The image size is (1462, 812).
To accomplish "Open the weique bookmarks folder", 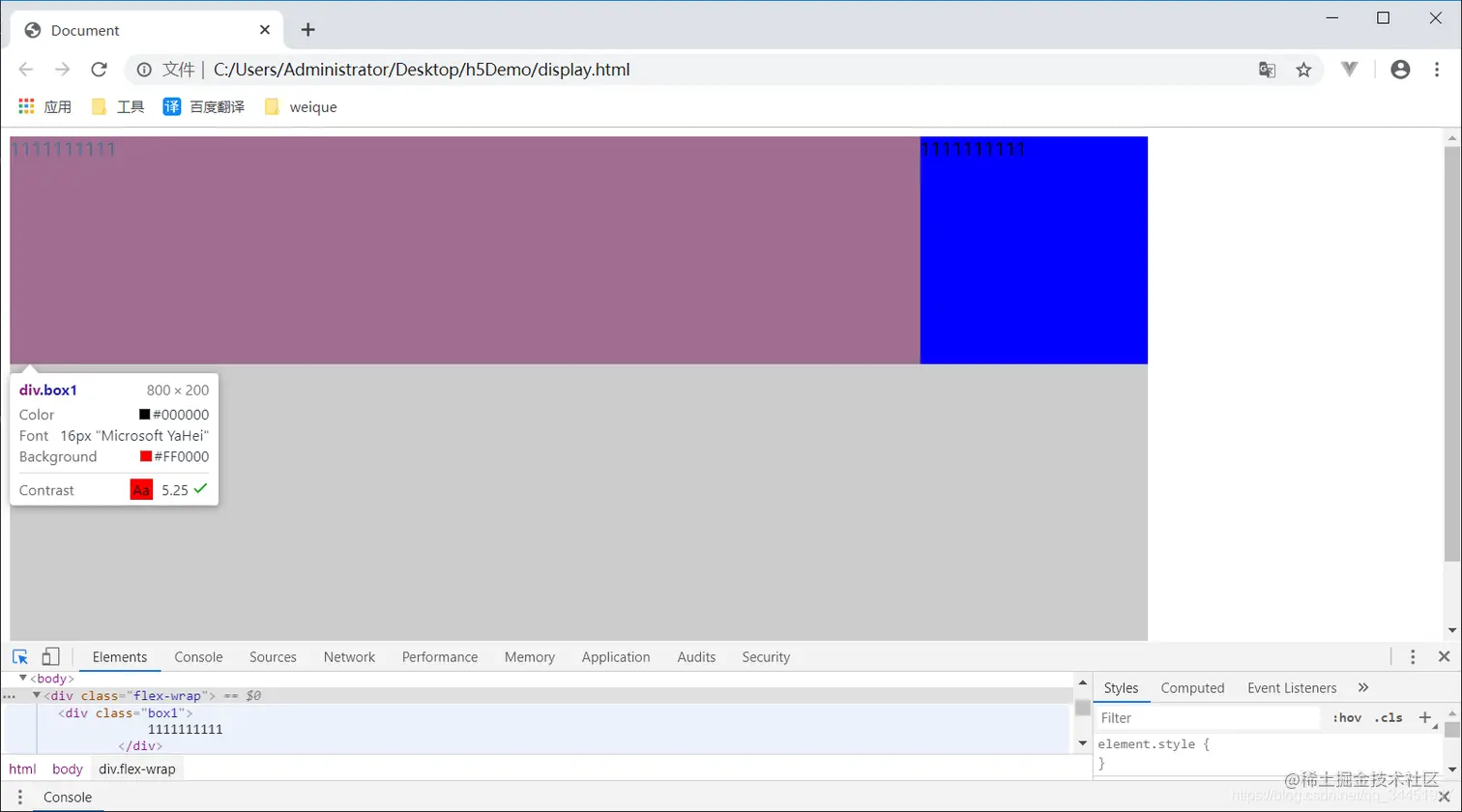I will pos(301,107).
